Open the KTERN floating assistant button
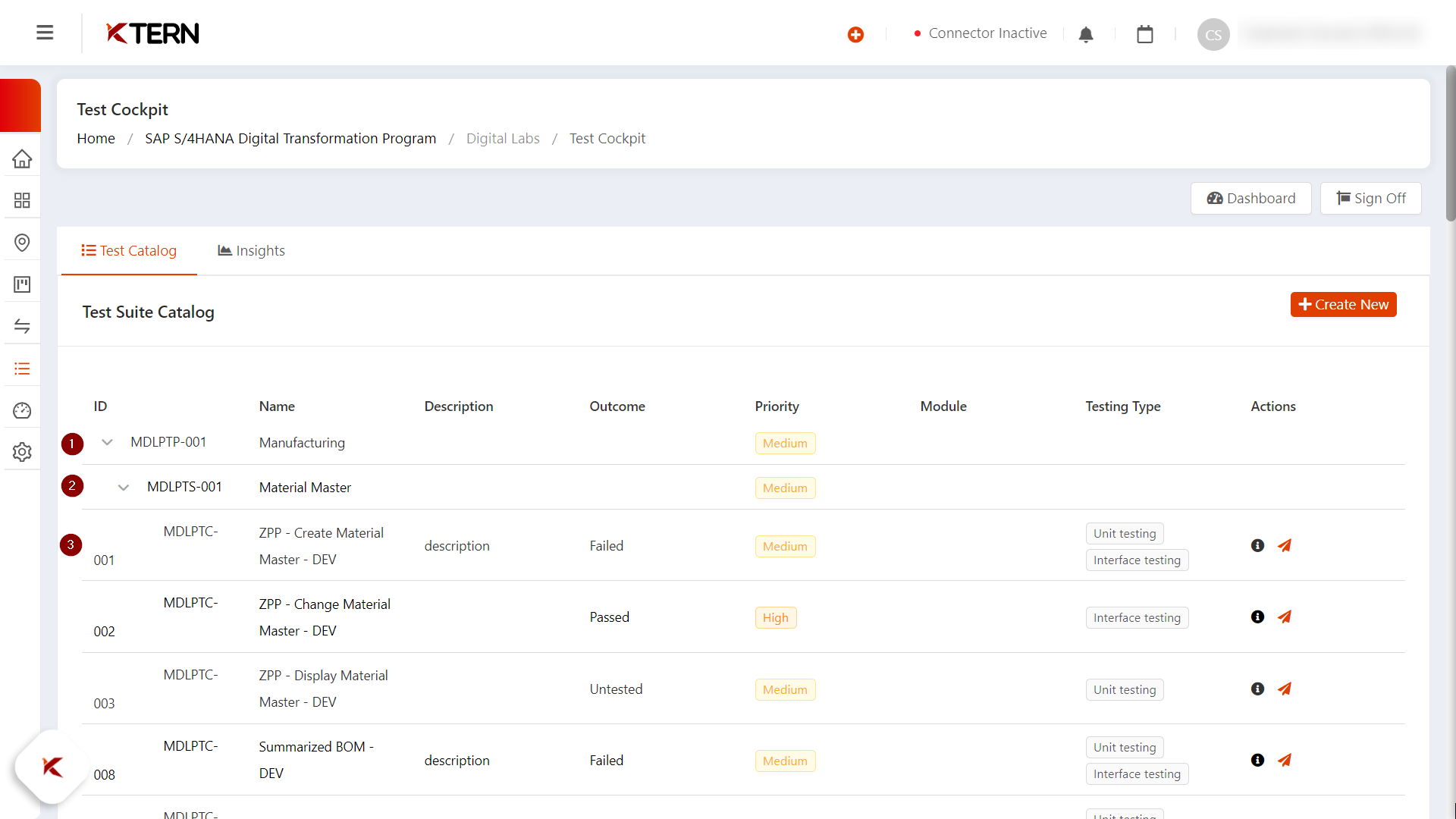This screenshot has width=1456, height=819. pos(52,767)
